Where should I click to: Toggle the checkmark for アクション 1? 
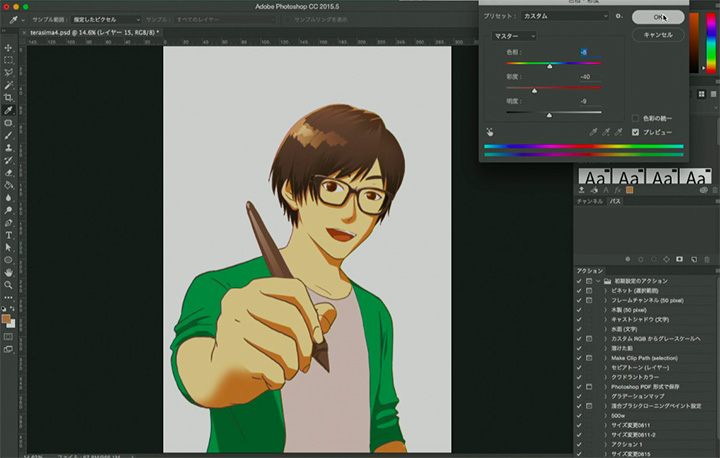579,444
